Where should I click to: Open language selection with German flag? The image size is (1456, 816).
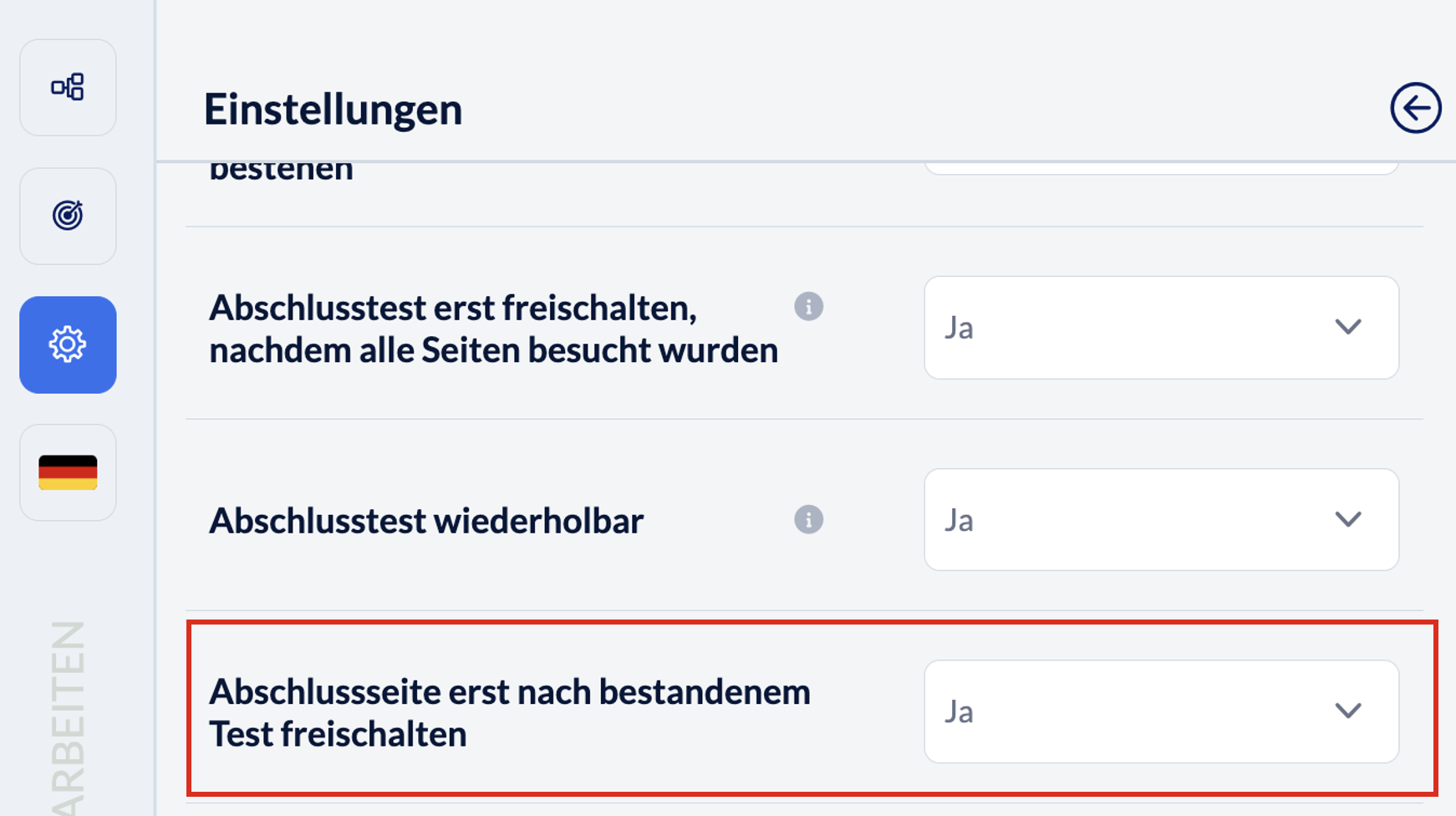(x=68, y=472)
